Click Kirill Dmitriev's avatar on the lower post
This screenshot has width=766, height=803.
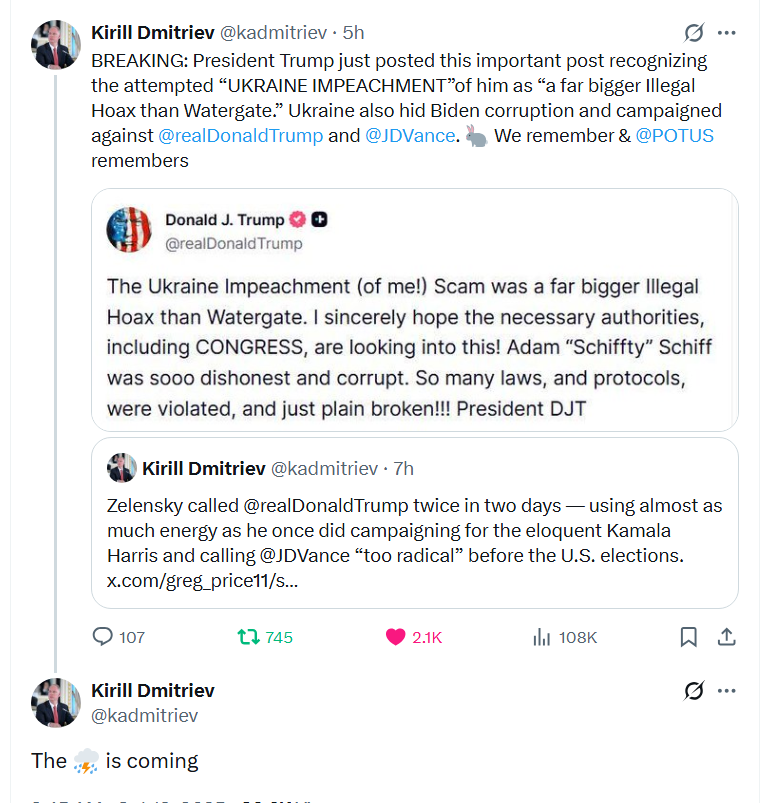pos(55,701)
